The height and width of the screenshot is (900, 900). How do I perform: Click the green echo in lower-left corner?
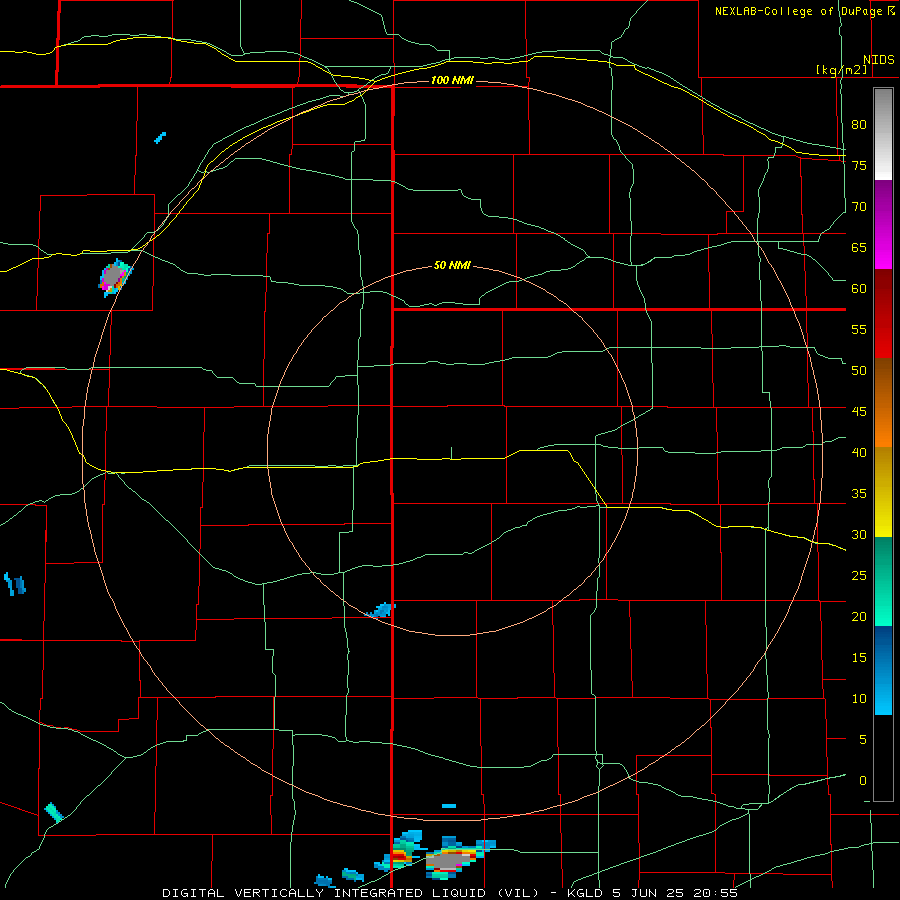click(54, 812)
